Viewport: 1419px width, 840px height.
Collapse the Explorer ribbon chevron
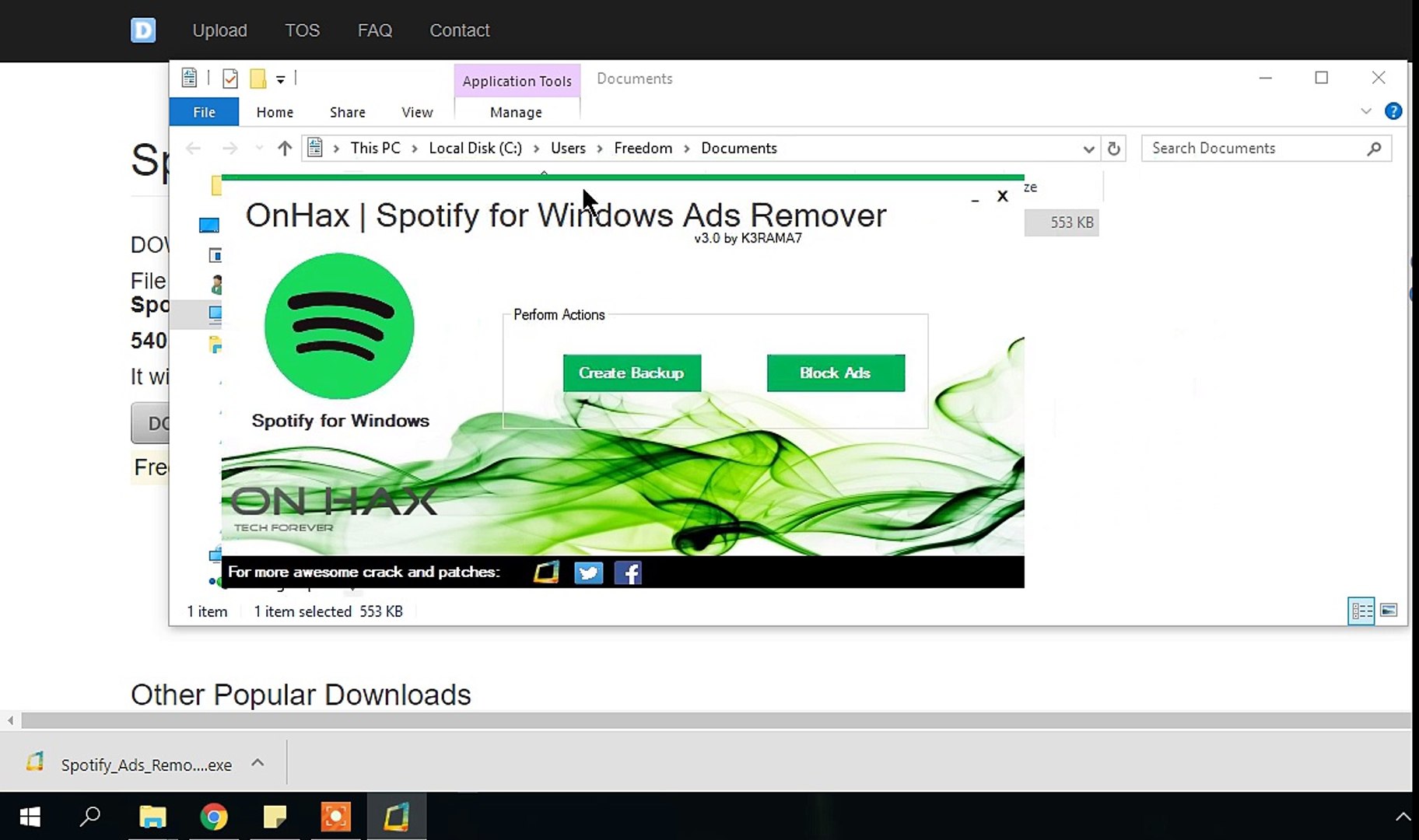tap(1366, 111)
